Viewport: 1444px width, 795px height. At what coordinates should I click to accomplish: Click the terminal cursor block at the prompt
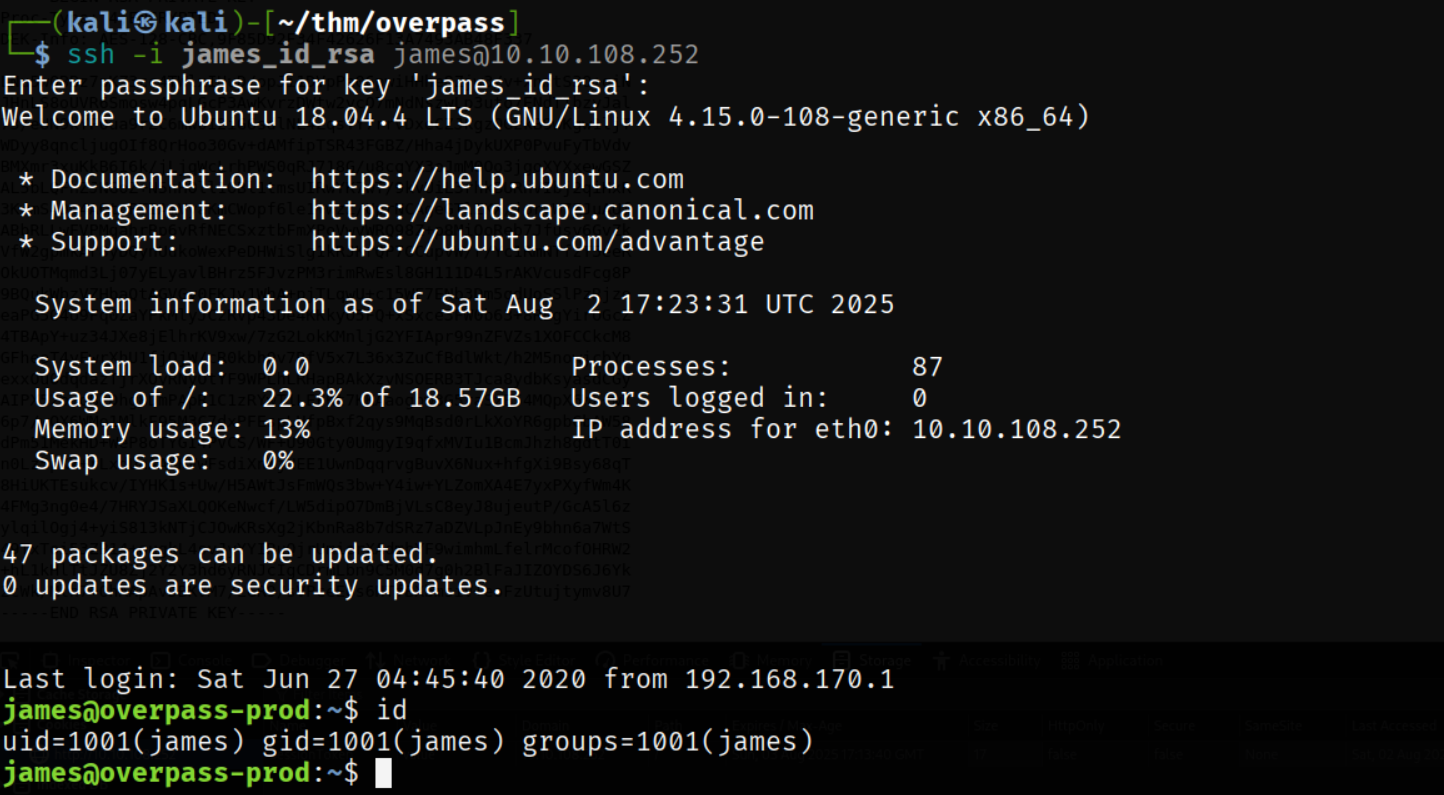coord(383,773)
